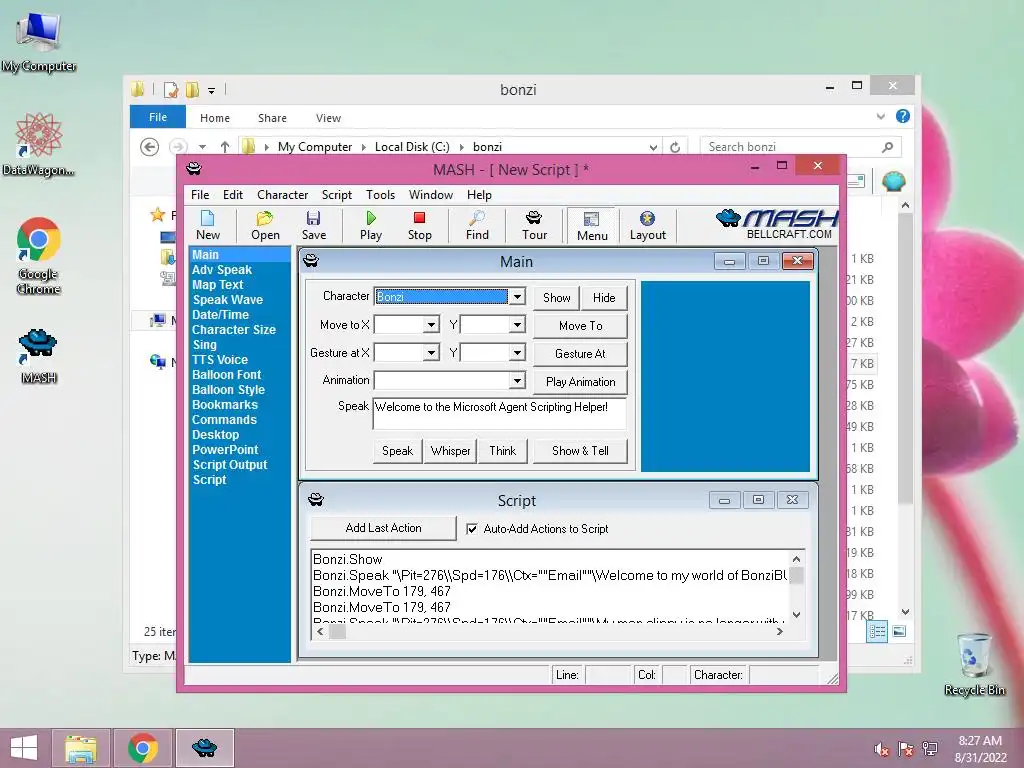Open the Script menu
Viewport: 1024px width, 768px height.
coord(336,195)
